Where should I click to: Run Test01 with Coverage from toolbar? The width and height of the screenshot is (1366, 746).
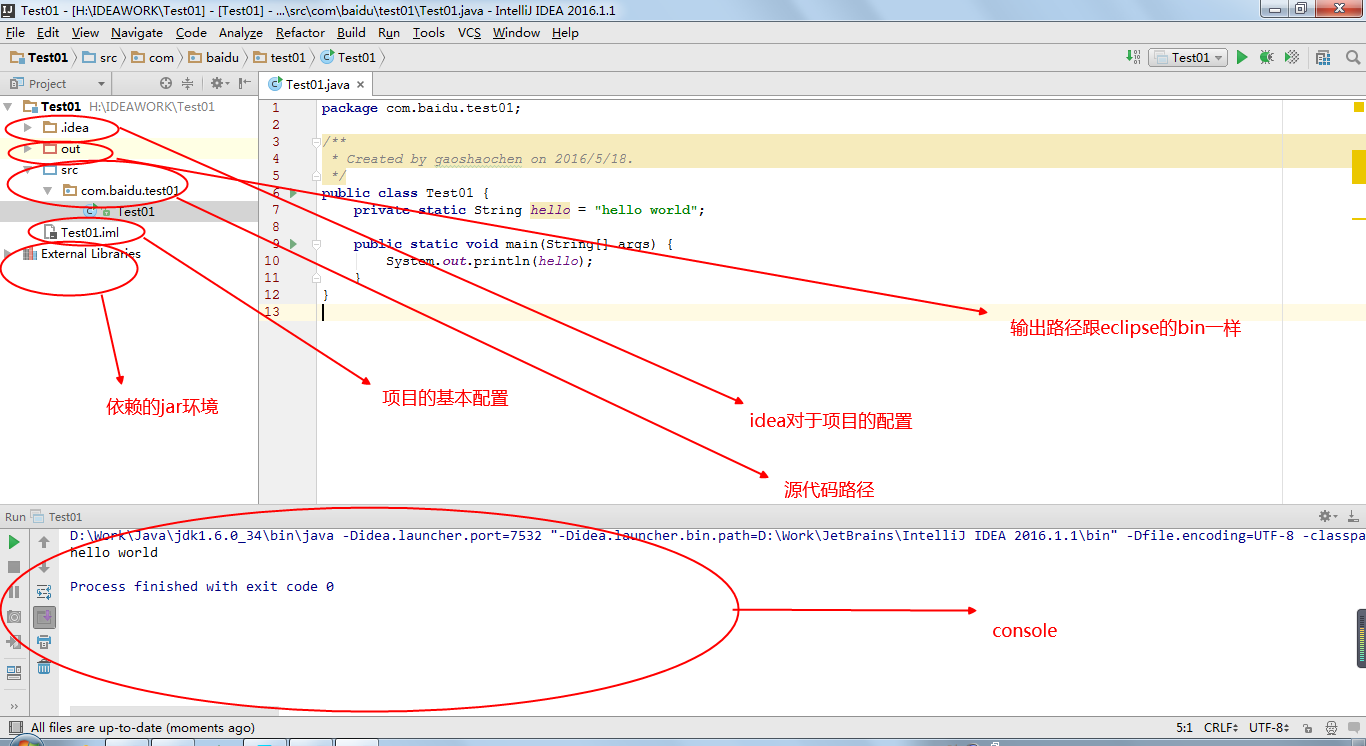[x=1291, y=57]
